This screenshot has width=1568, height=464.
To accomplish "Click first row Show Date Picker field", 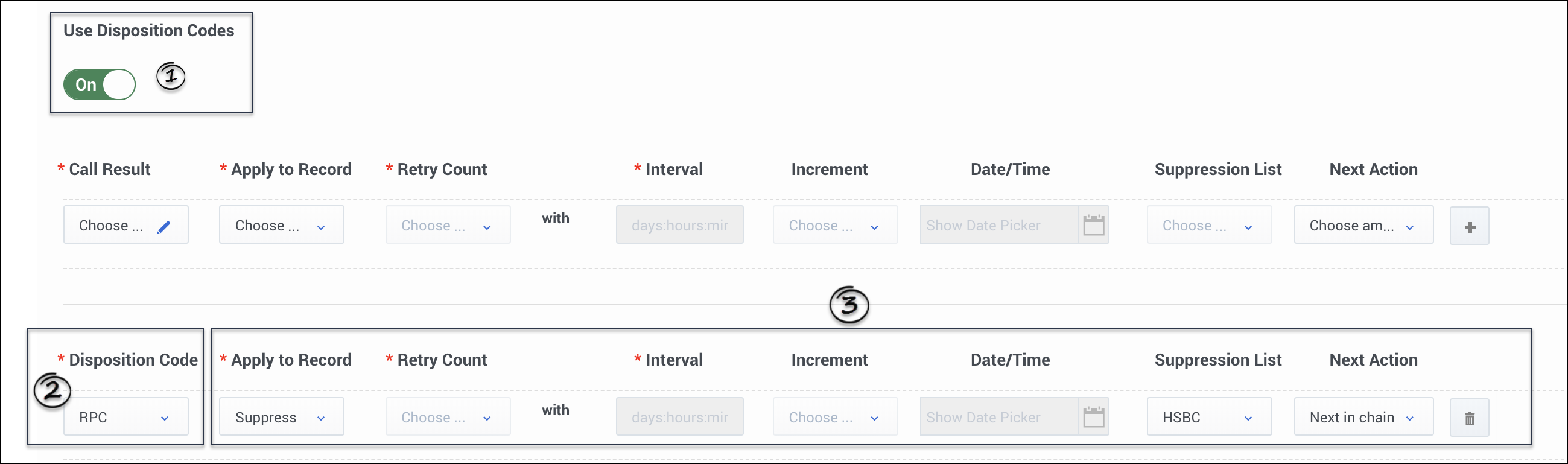I will click(x=998, y=225).
